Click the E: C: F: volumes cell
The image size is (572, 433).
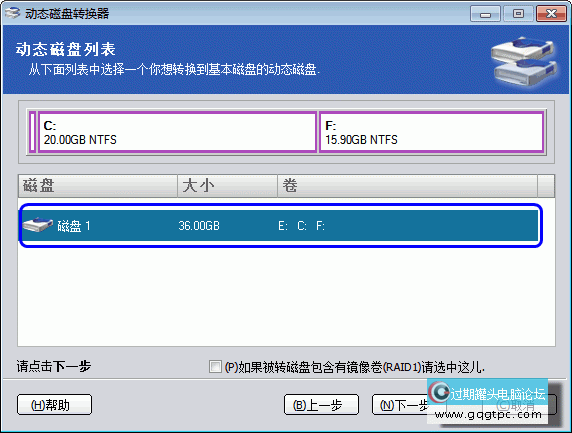(301, 226)
